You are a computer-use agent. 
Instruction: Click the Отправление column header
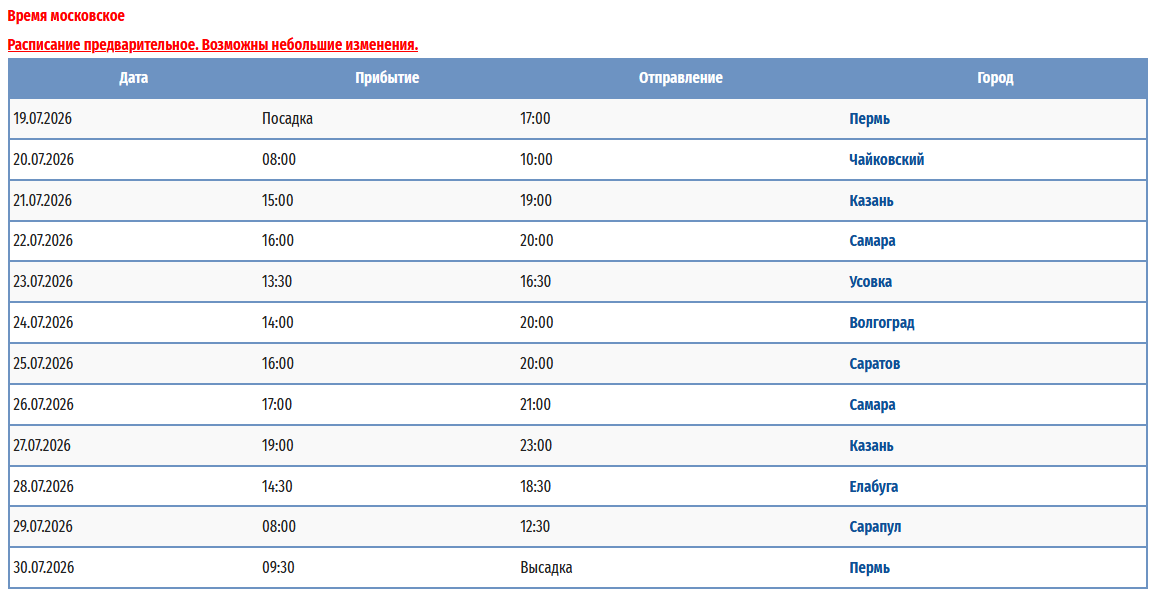pos(680,78)
